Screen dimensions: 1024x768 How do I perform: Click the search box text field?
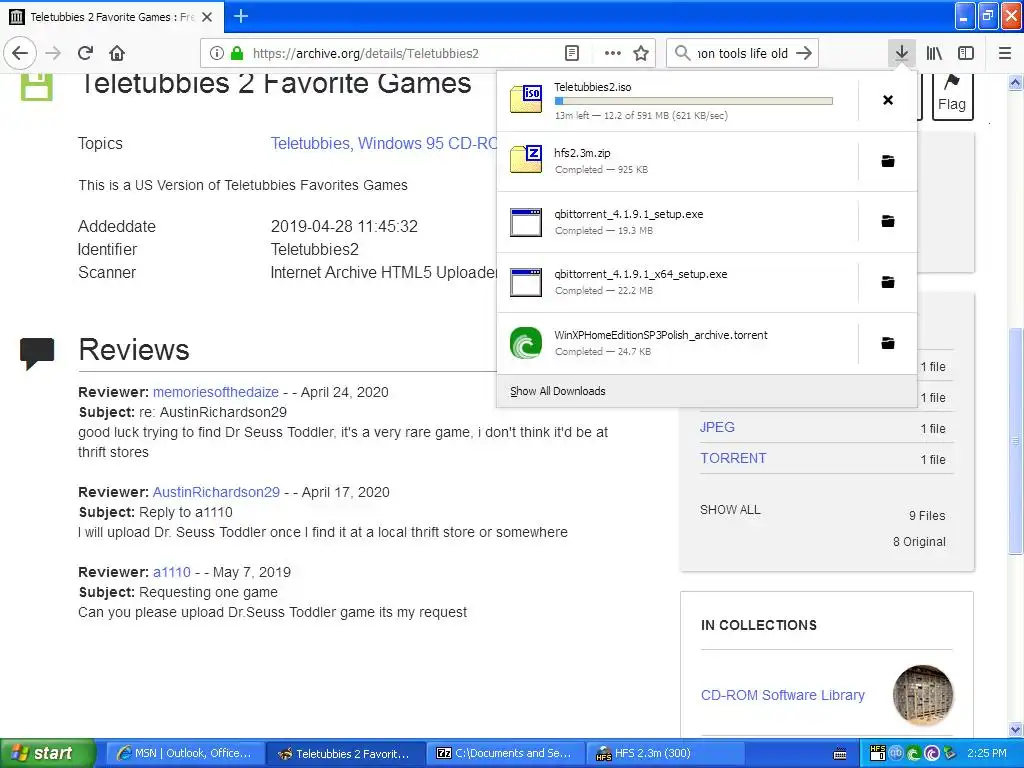click(743, 54)
